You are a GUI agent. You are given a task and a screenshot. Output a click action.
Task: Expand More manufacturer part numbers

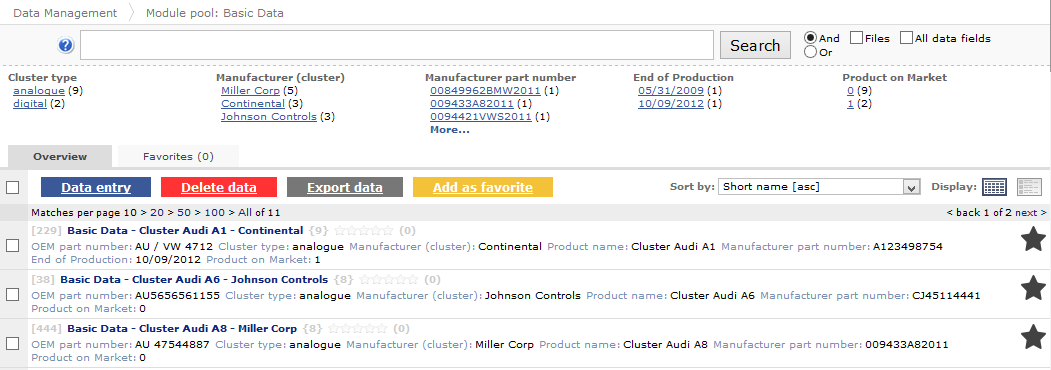pyautogui.click(x=450, y=129)
